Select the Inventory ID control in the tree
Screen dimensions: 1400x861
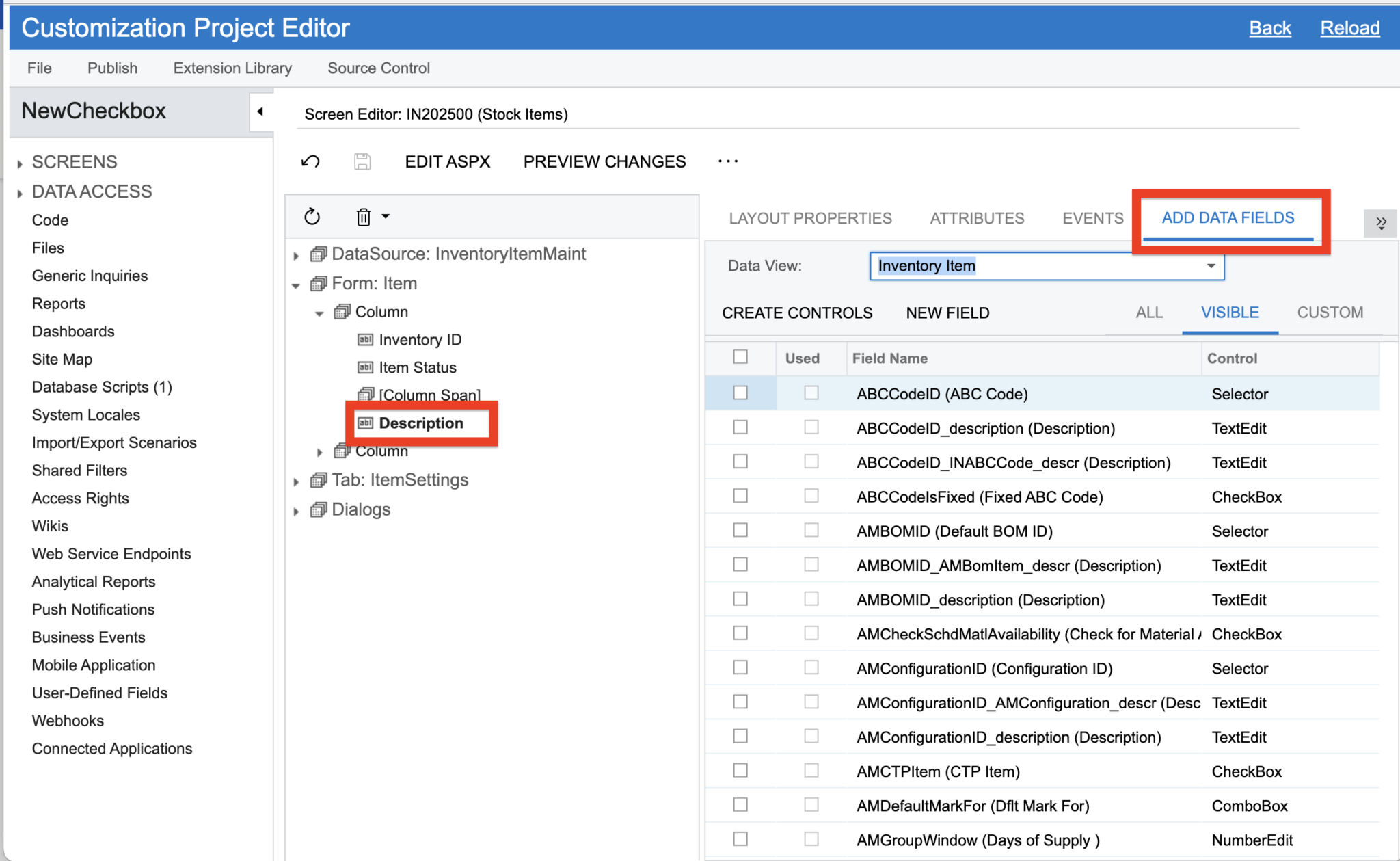coord(420,339)
